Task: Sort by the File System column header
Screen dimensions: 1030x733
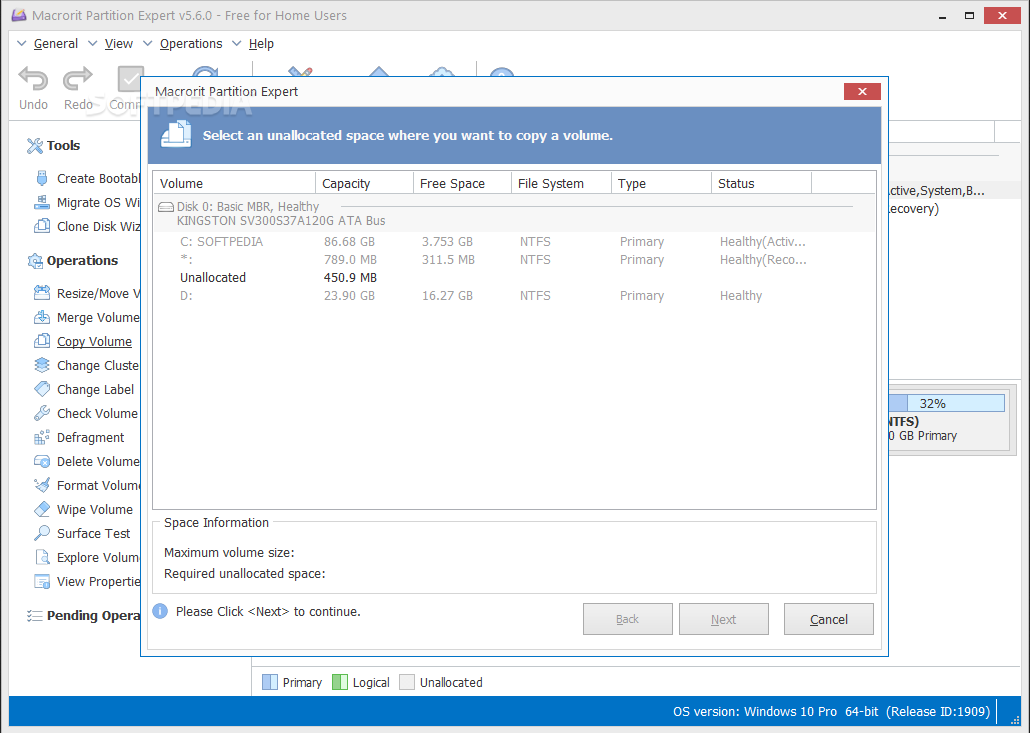Action: click(x=561, y=183)
